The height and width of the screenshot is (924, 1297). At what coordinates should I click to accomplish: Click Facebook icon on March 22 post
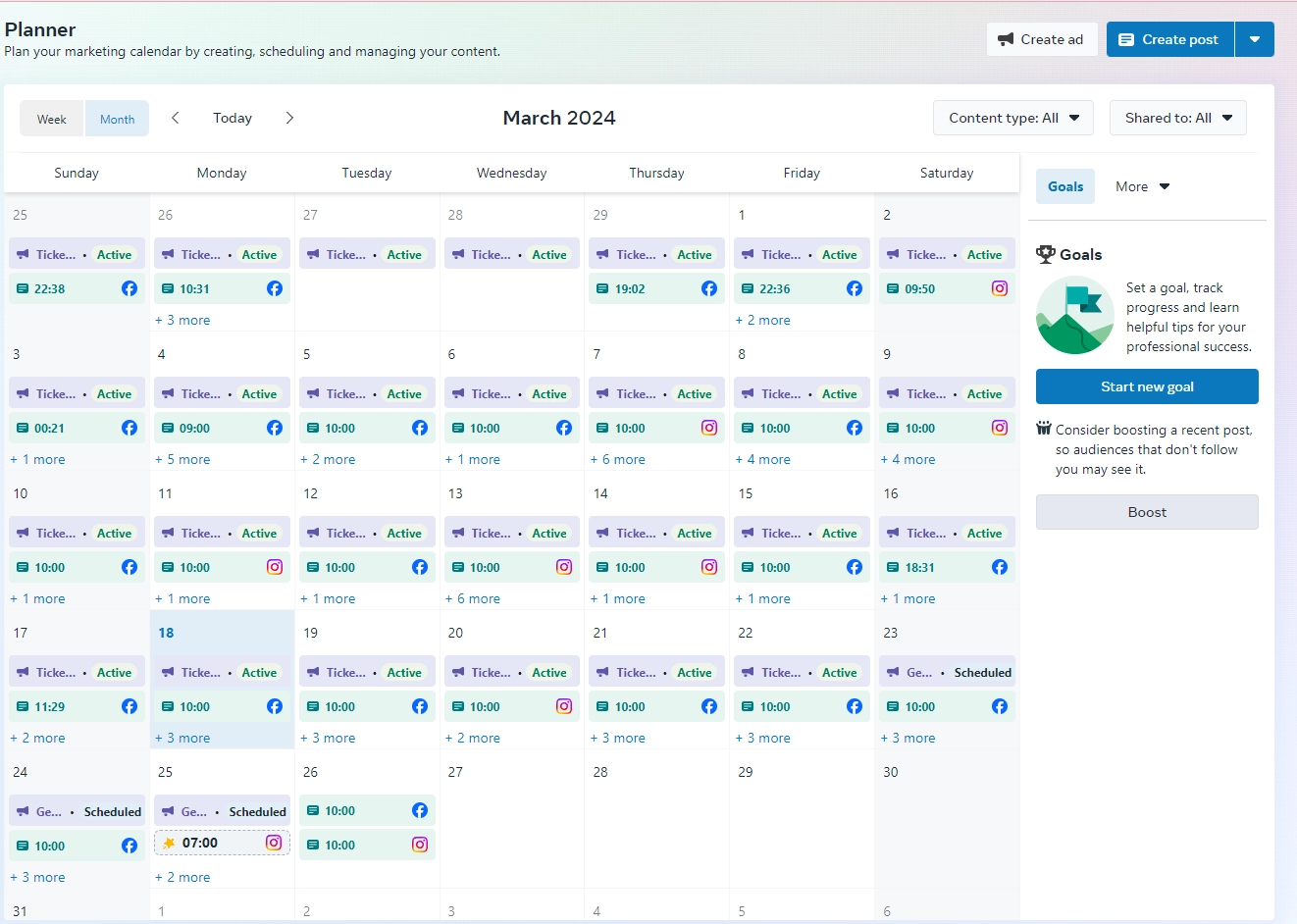(855, 706)
